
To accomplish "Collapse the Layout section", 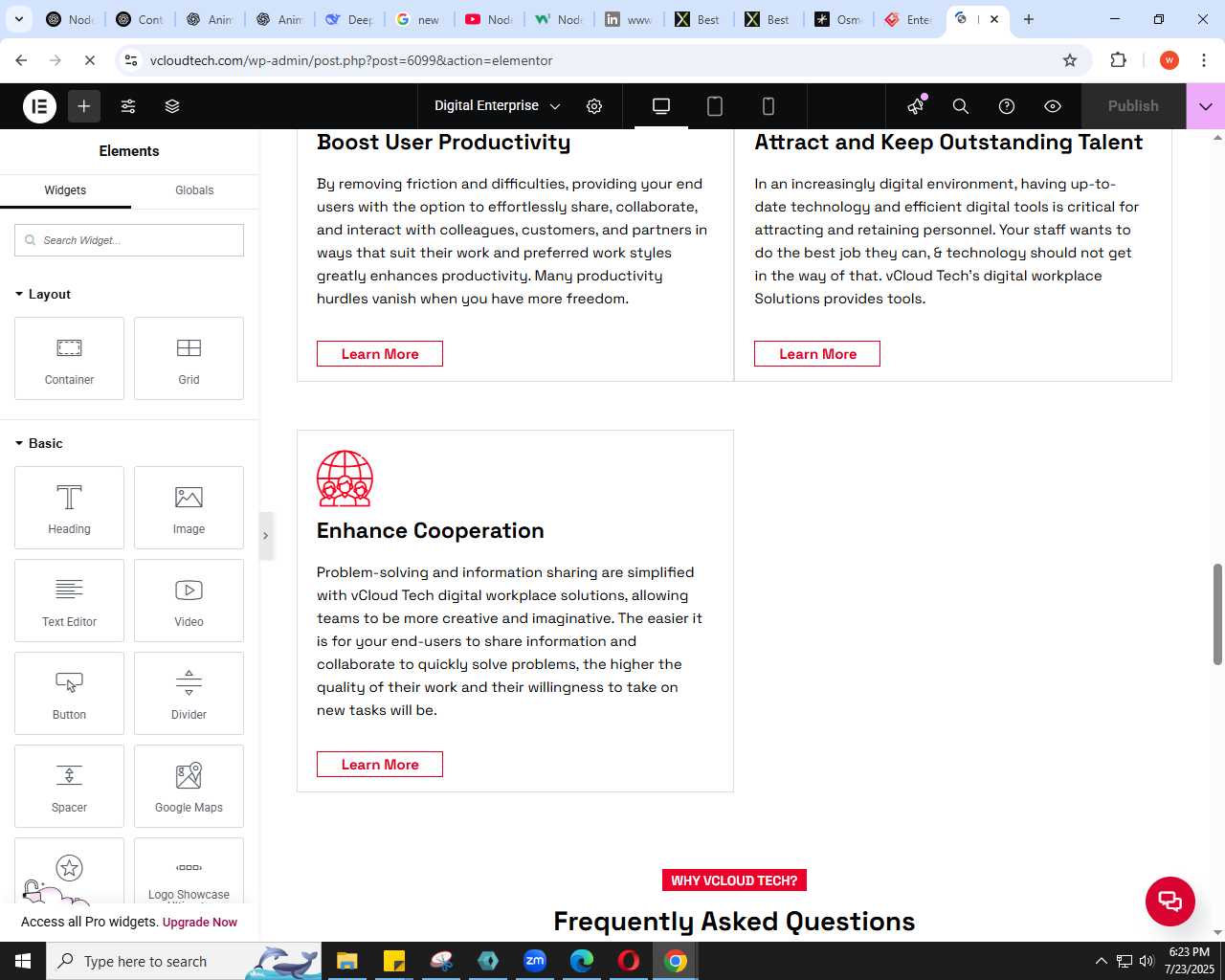I will pyautogui.click(x=42, y=294).
